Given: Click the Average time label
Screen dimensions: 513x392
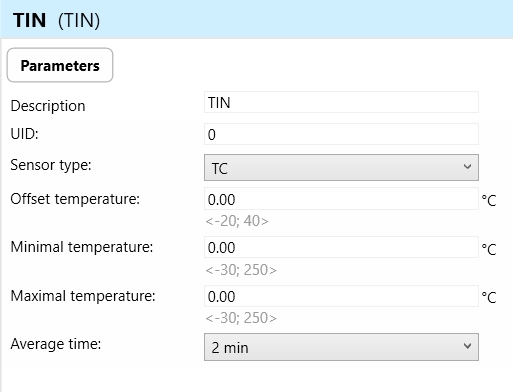Looking at the screenshot, I should pyautogui.click(x=56, y=344).
